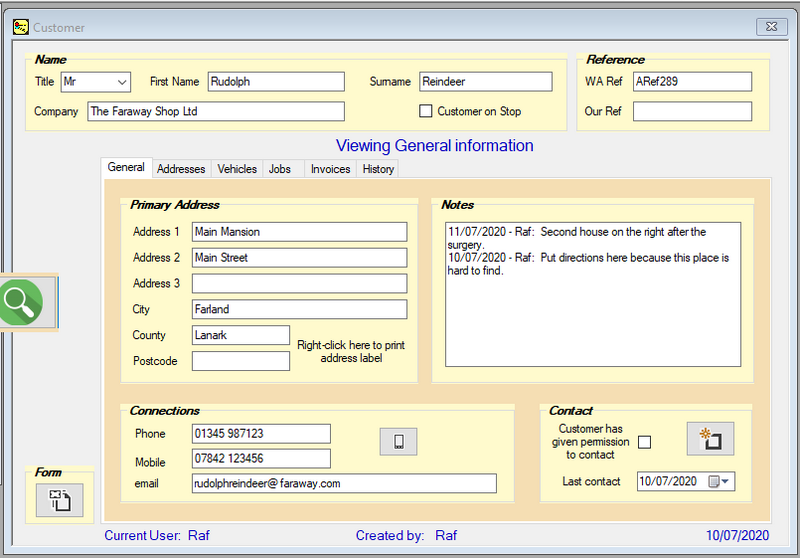
Task: Click the WA Ref field
Action: tap(692, 82)
